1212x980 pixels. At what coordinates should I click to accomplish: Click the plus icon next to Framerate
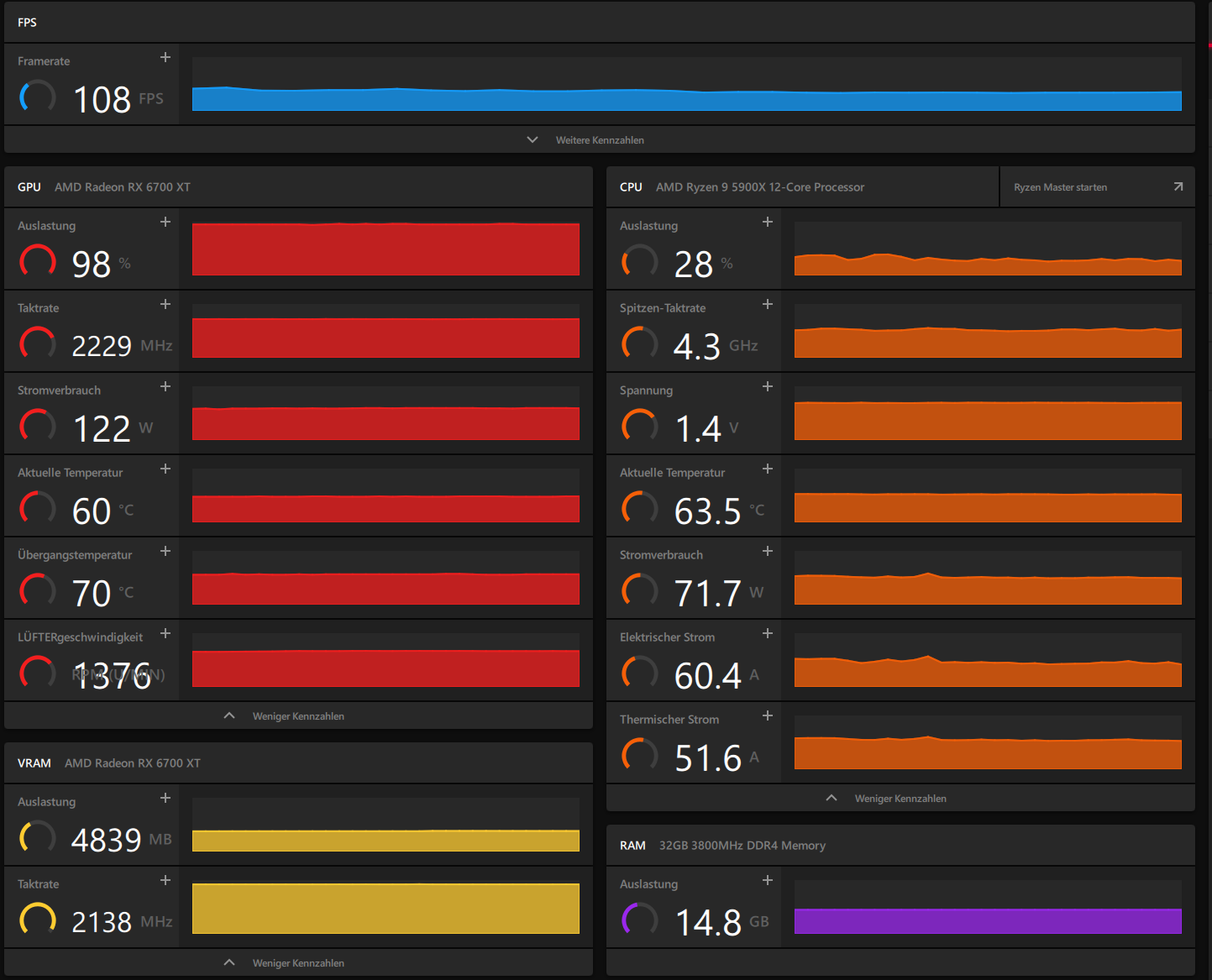165,57
